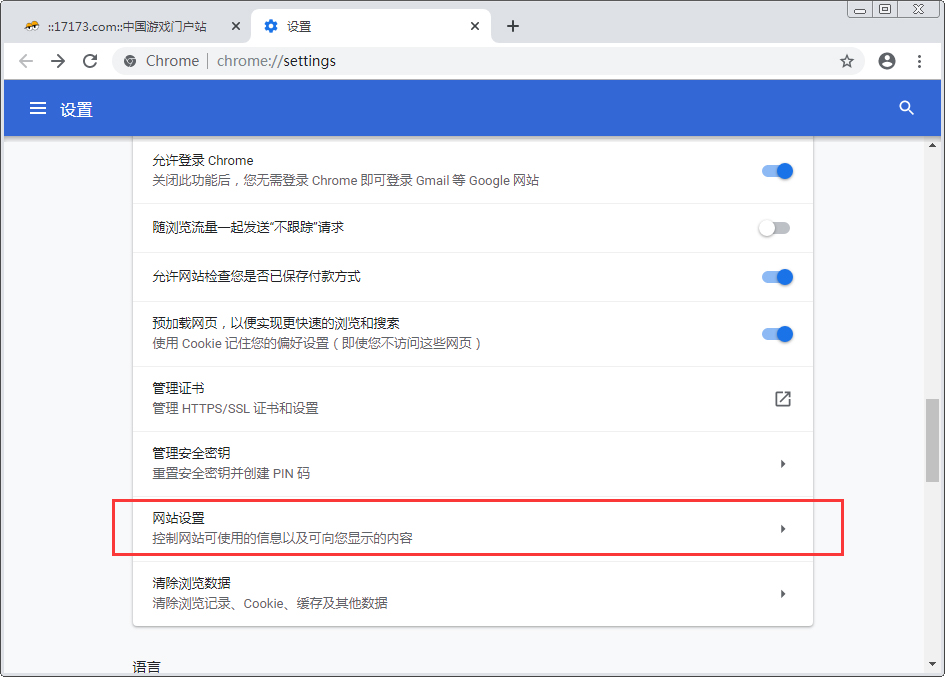Viewport: 945px width, 677px height.
Task: Switch to the 17173.com game portal tab
Action: pos(130,26)
